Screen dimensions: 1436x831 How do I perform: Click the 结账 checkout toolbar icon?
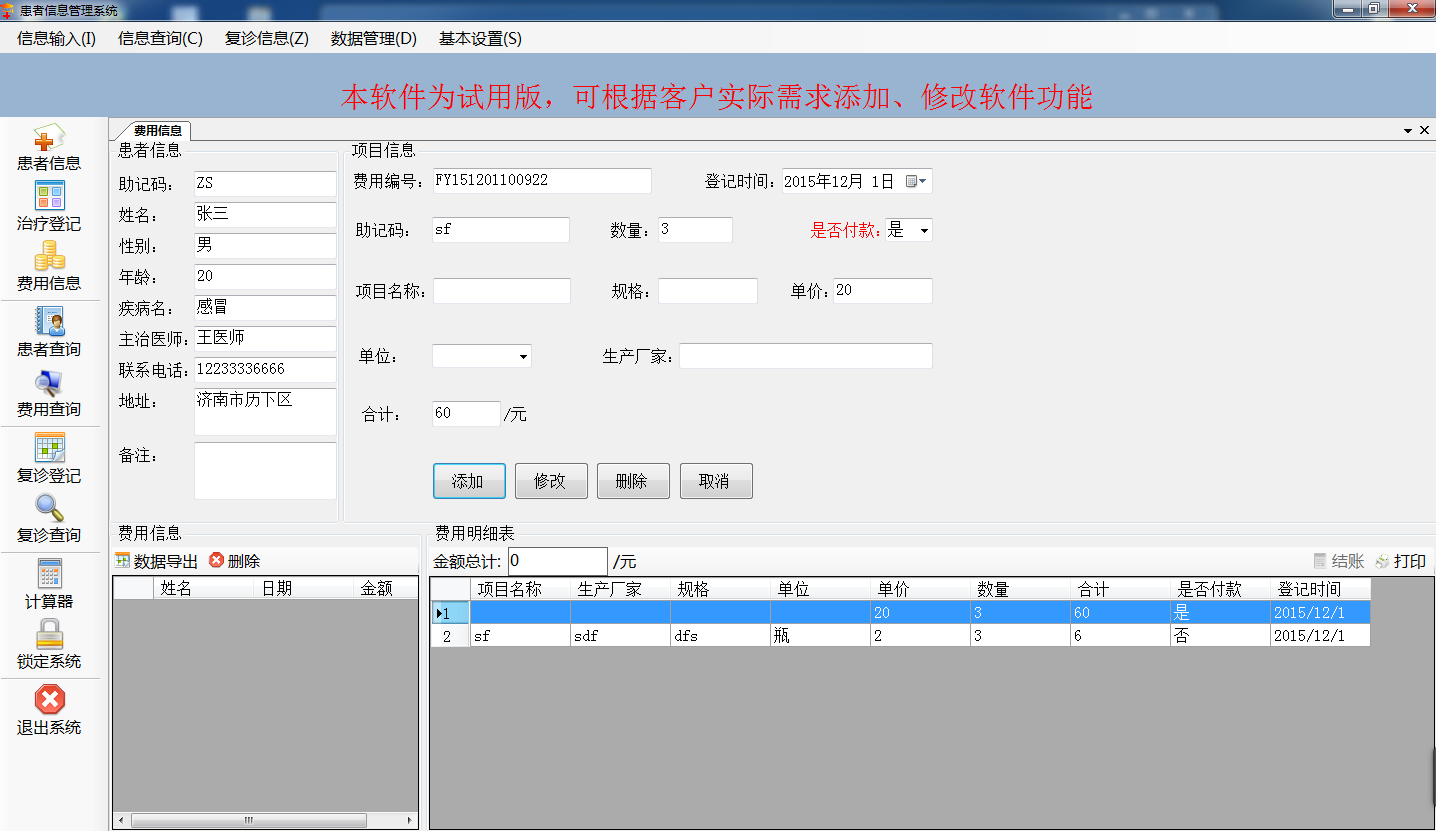click(1320, 561)
